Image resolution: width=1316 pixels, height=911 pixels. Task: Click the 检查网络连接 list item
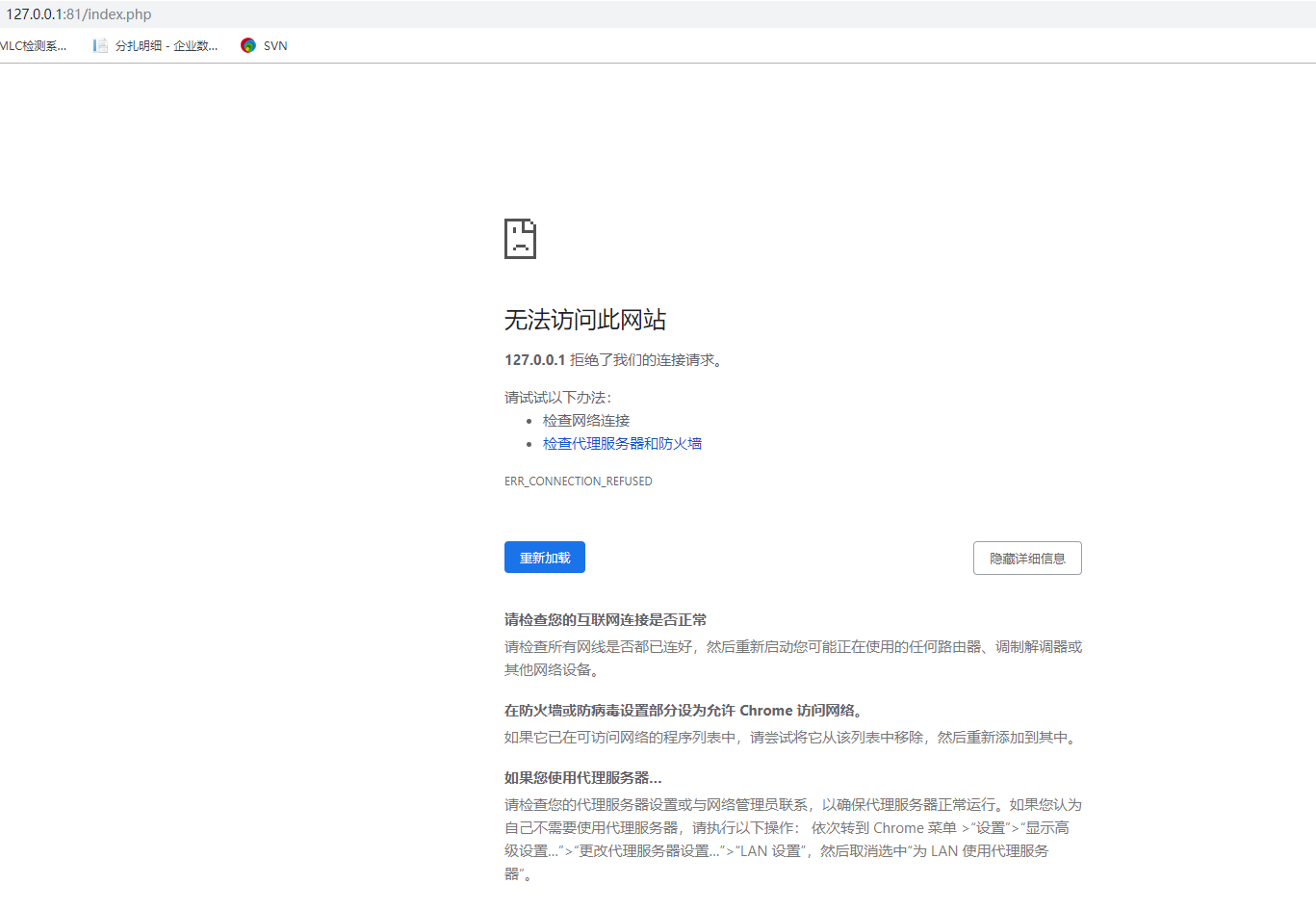[x=586, y=421]
